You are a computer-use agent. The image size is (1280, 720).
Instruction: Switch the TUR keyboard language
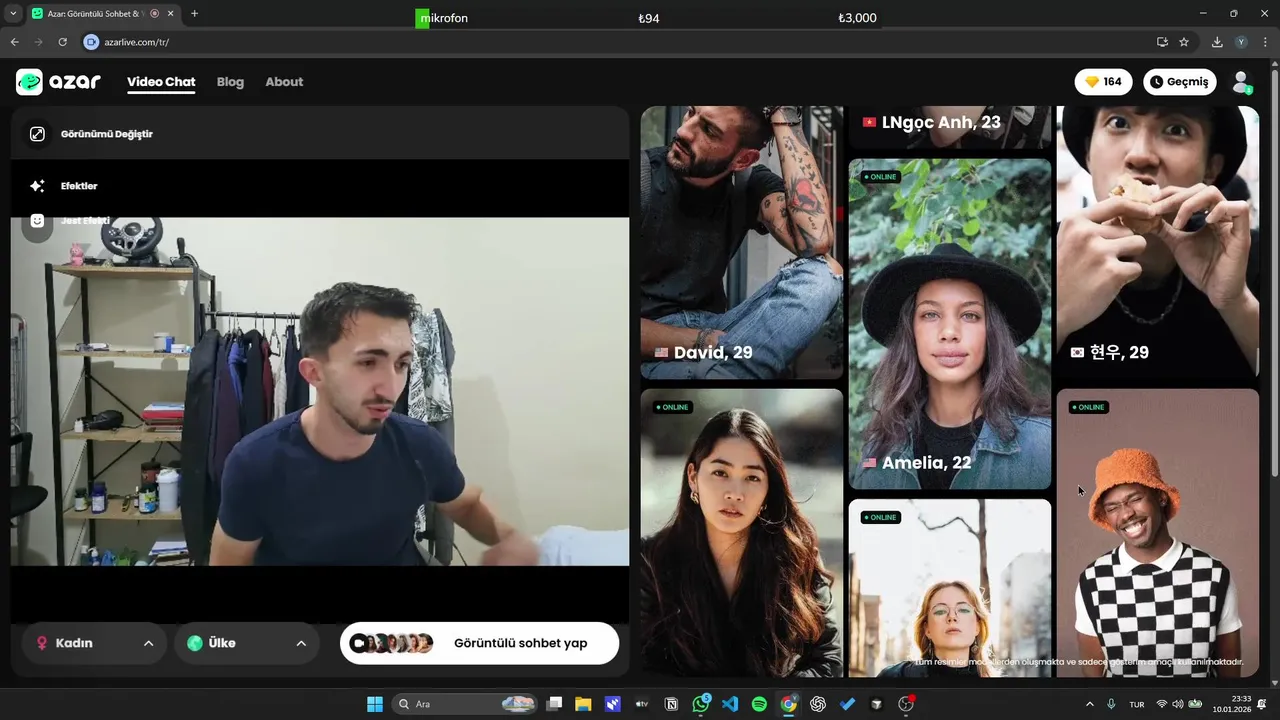[1137, 704]
